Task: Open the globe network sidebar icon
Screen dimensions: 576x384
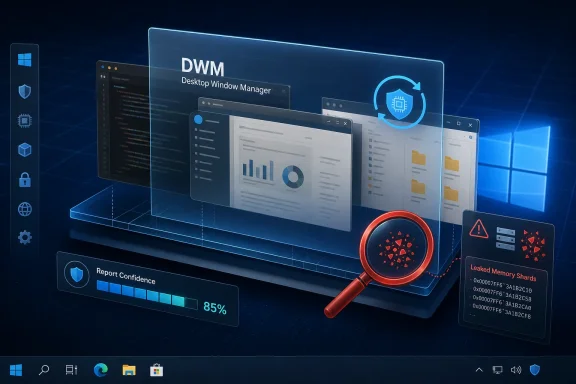Action: tap(25, 209)
